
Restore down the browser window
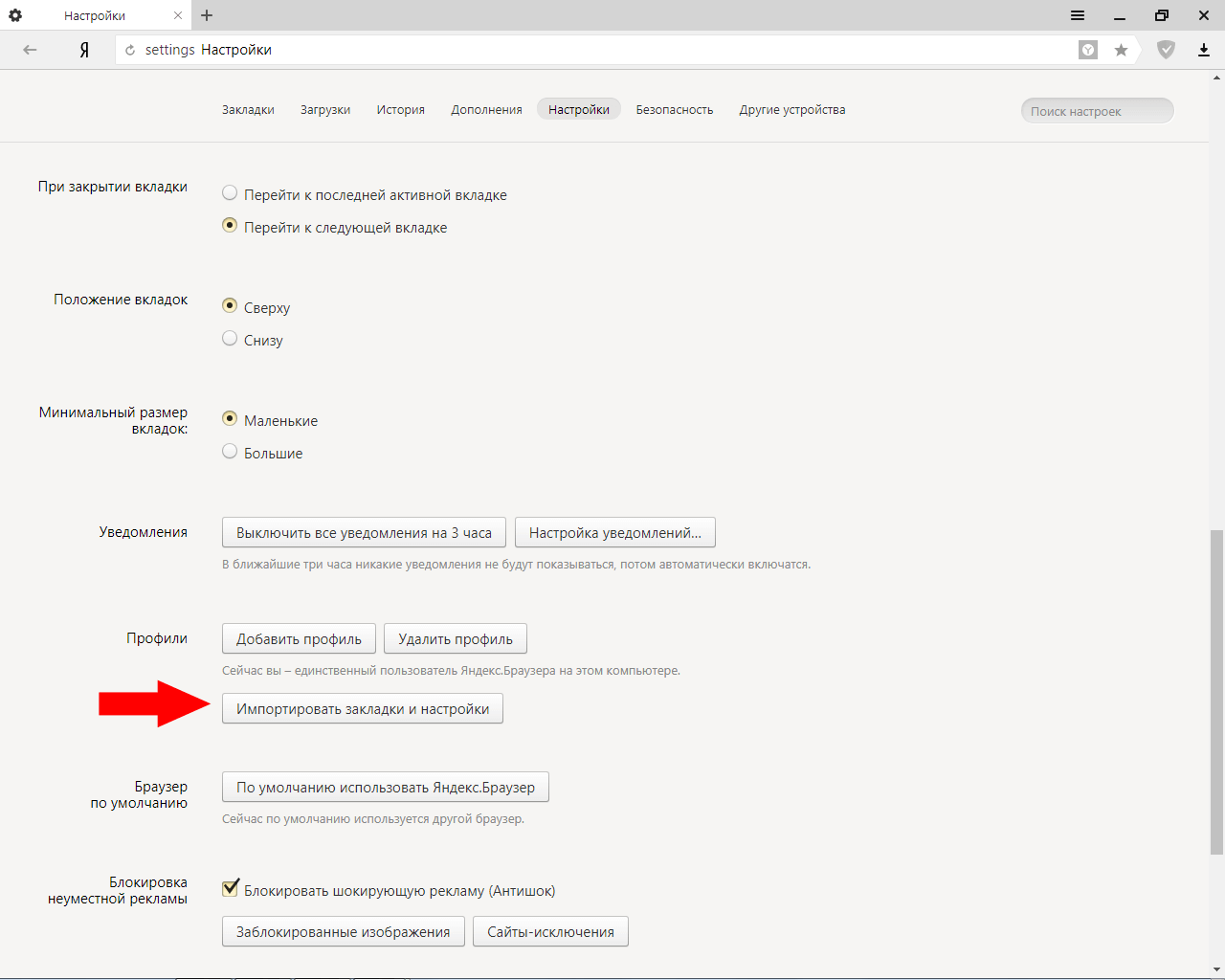click(1162, 15)
